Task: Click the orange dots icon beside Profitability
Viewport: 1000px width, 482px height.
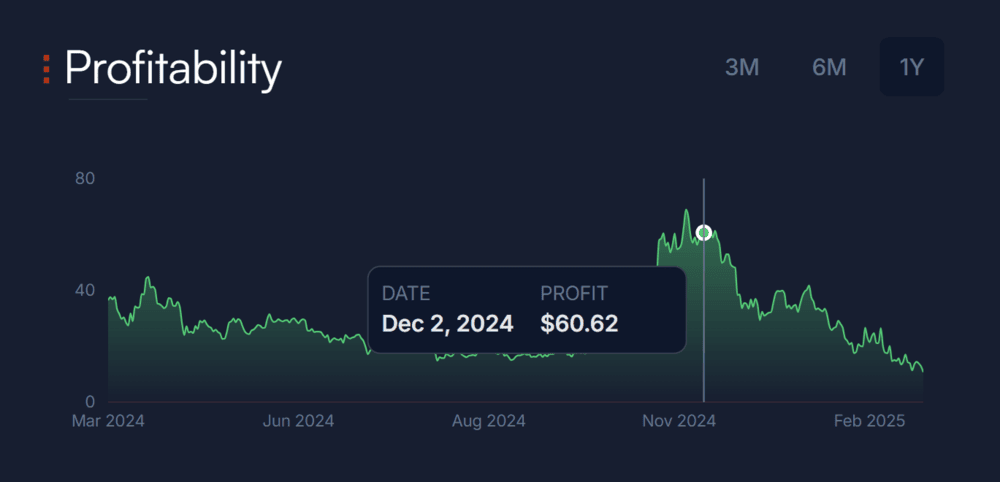Action: pyautogui.click(x=46, y=69)
